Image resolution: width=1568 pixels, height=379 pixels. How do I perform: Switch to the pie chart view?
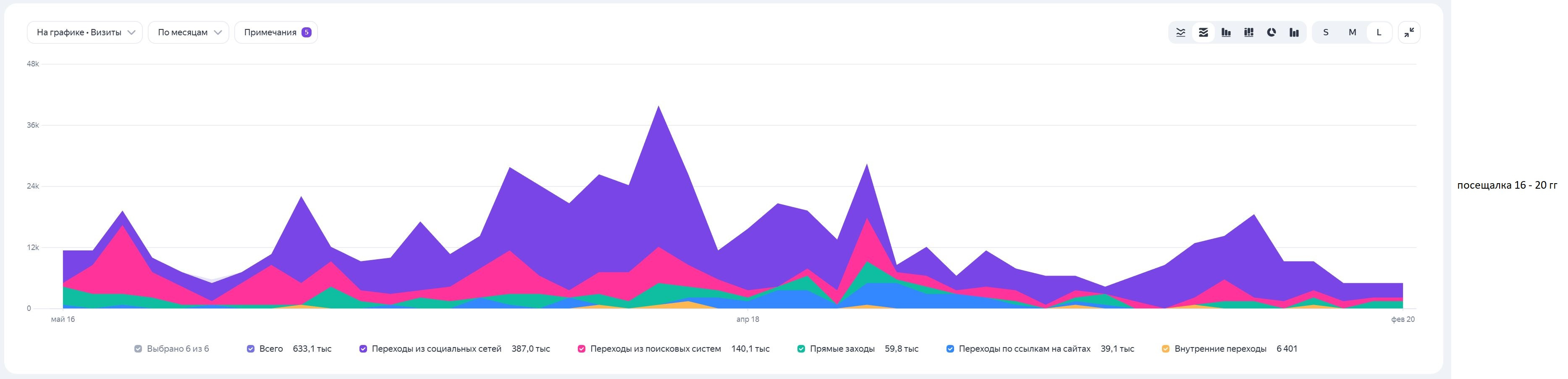1272,33
